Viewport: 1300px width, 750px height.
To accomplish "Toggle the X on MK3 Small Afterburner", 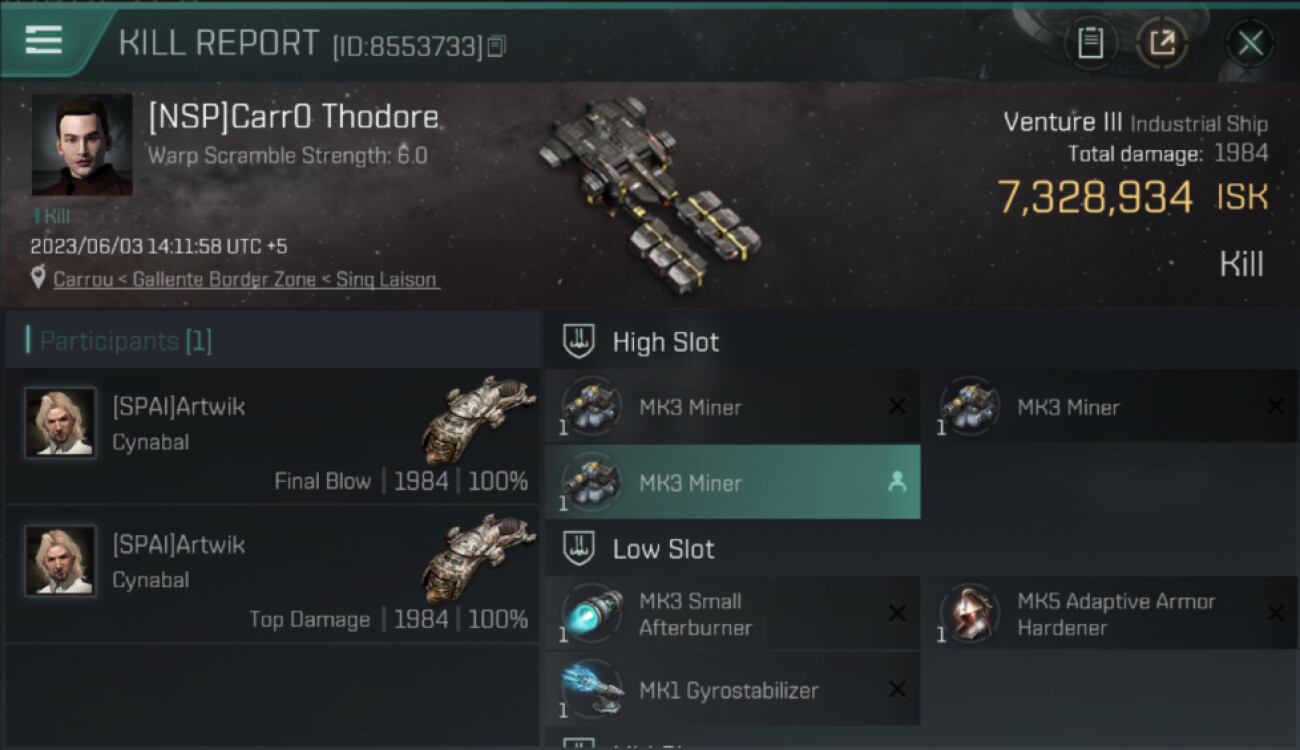I will pyautogui.click(x=897, y=614).
